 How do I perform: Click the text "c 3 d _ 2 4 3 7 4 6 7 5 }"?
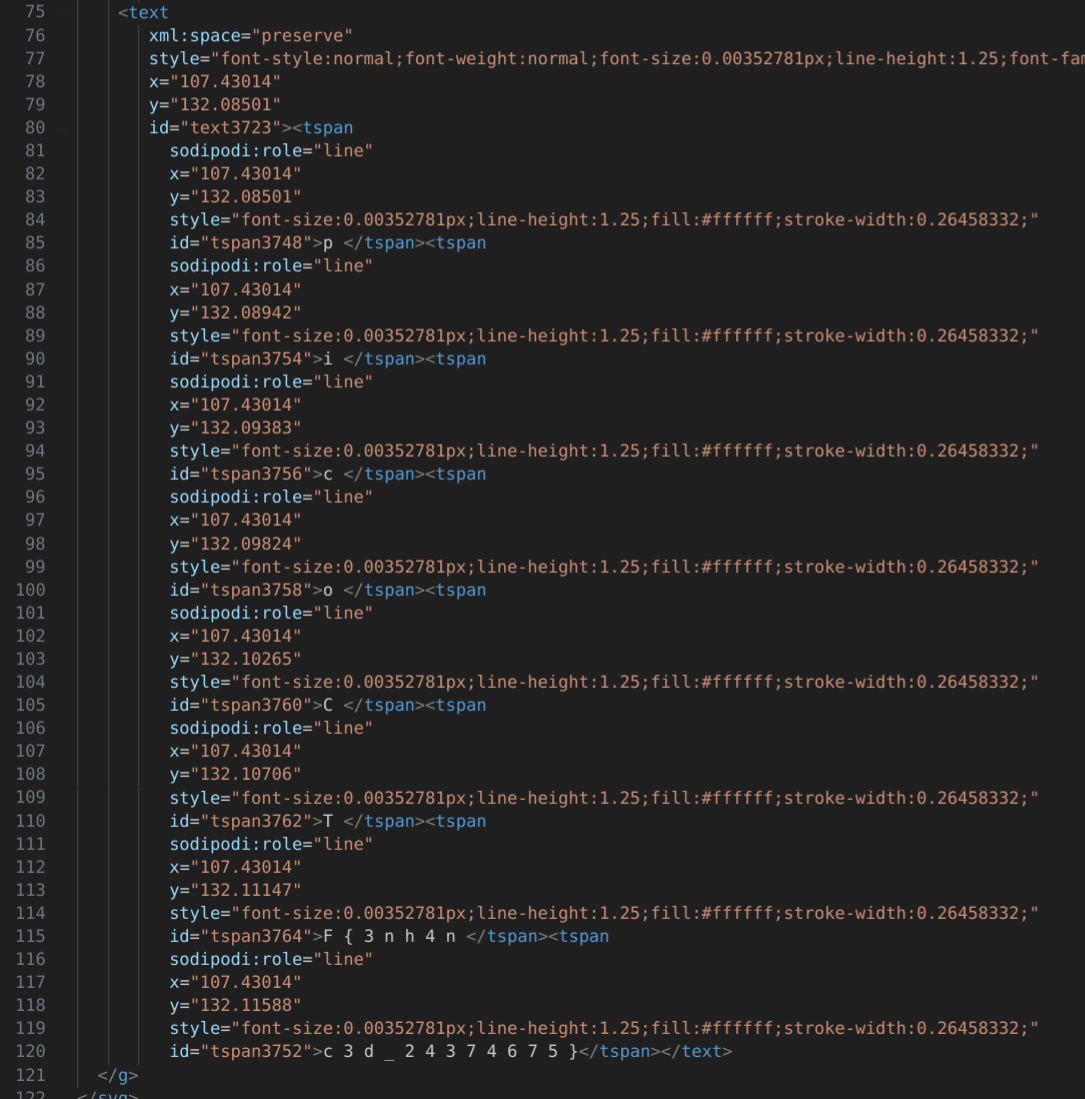(x=451, y=1051)
